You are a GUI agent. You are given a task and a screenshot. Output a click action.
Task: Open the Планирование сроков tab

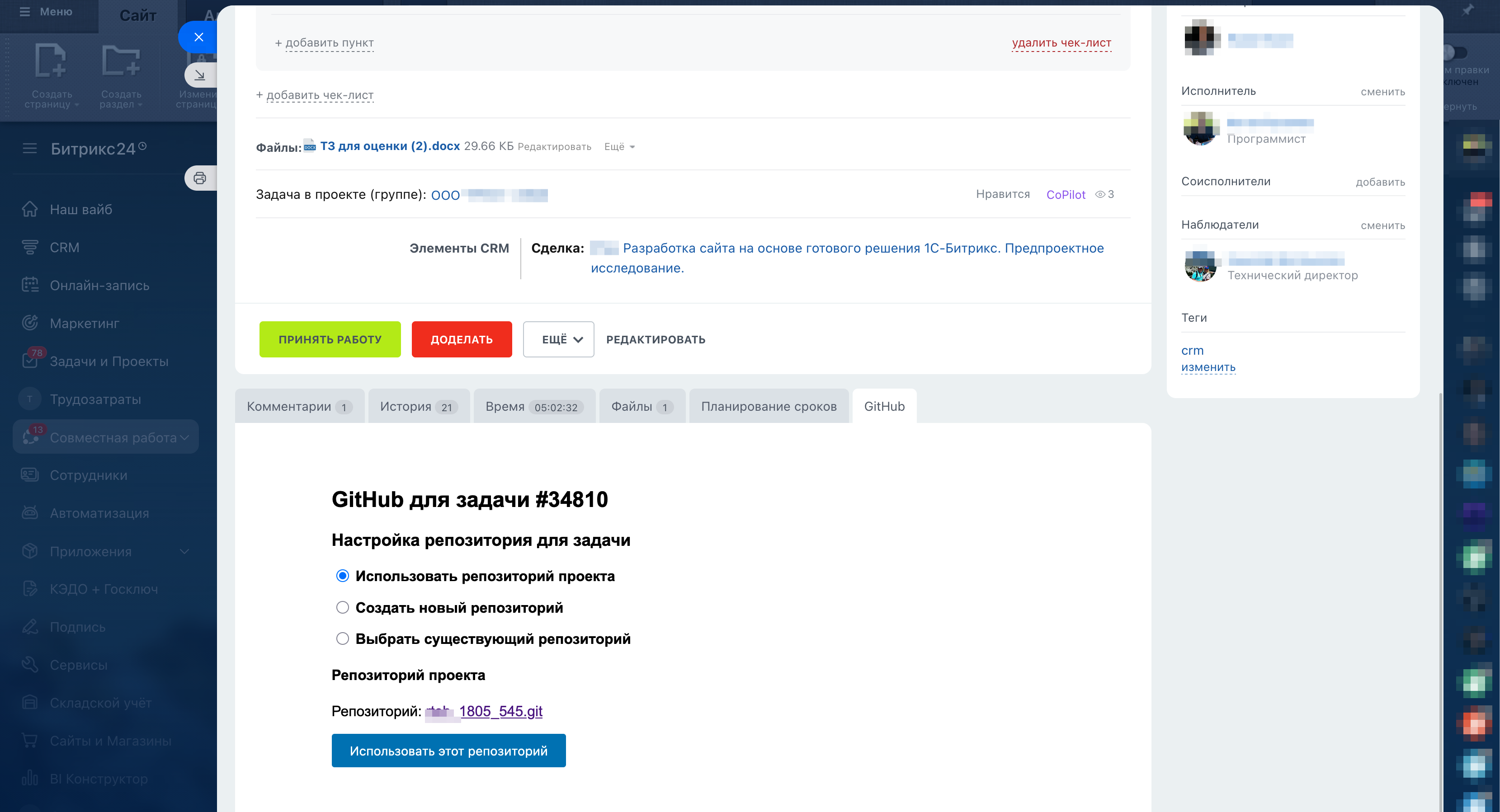pos(769,406)
